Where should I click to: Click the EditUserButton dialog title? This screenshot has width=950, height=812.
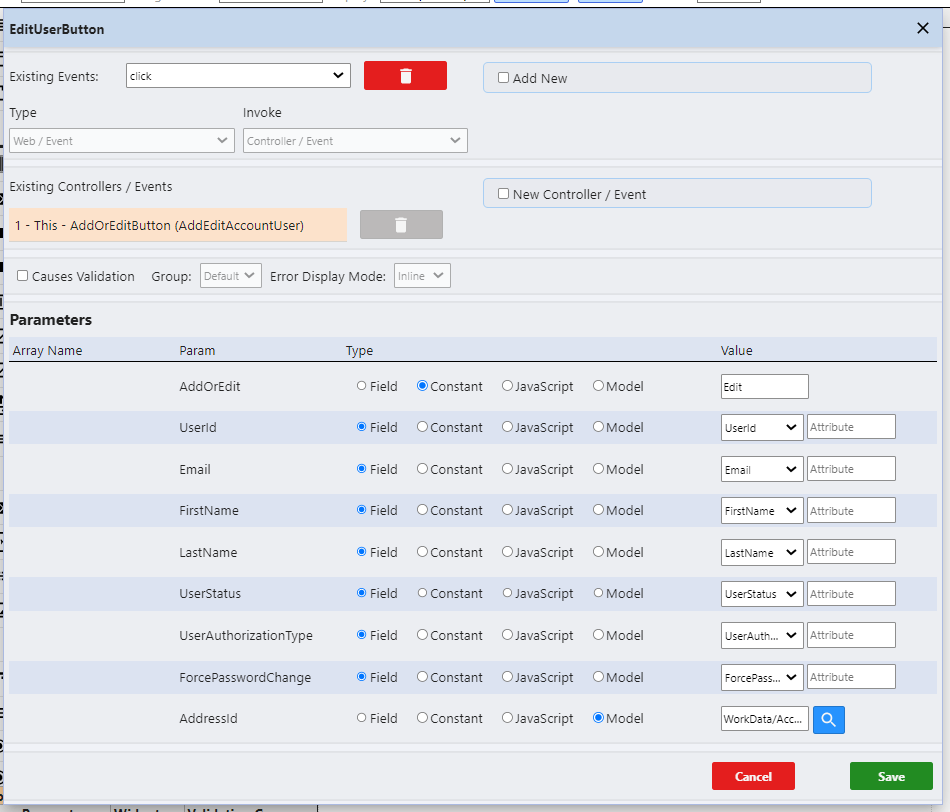point(57,29)
